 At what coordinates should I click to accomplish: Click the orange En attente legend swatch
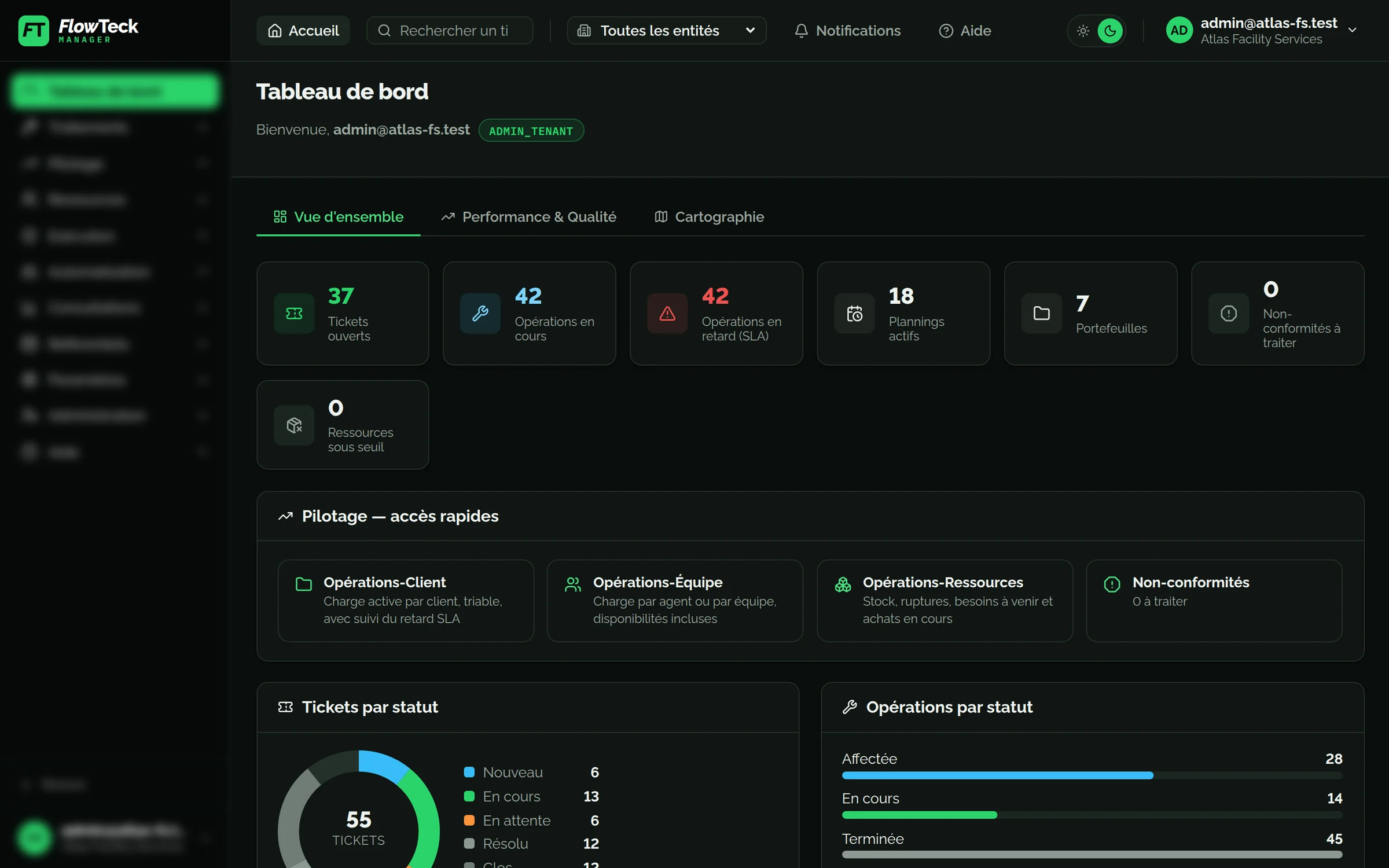(469, 820)
